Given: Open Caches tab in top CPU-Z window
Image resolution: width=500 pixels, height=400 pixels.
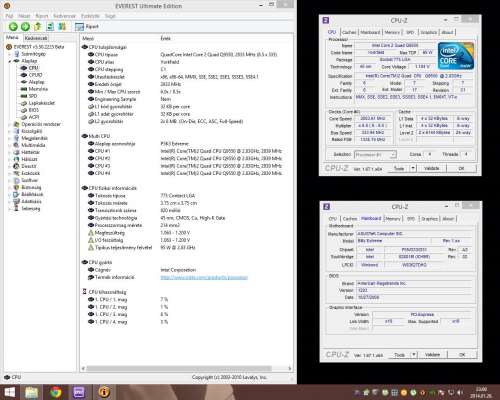Looking at the screenshot, I should click(349, 32).
